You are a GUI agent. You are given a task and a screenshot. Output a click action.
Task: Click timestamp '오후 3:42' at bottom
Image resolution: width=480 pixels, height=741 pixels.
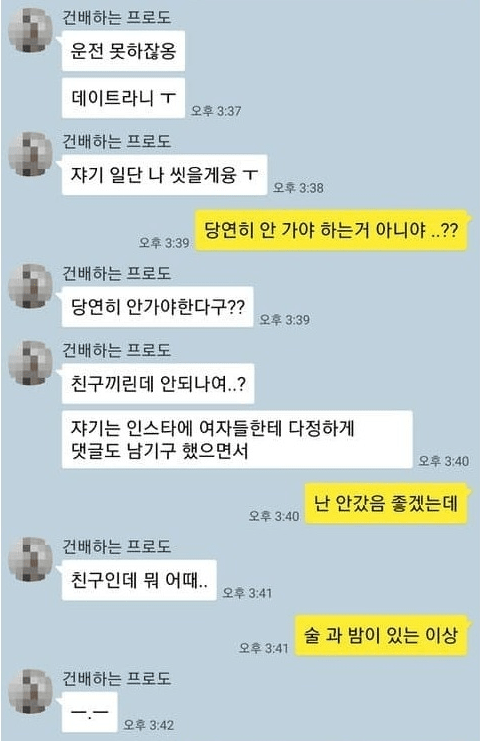pyautogui.click(x=149, y=725)
